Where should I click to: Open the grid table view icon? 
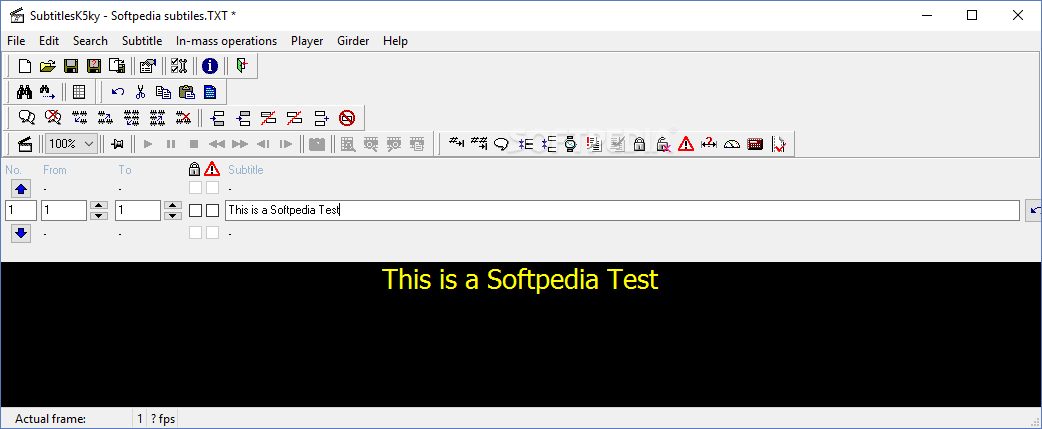tap(79, 92)
